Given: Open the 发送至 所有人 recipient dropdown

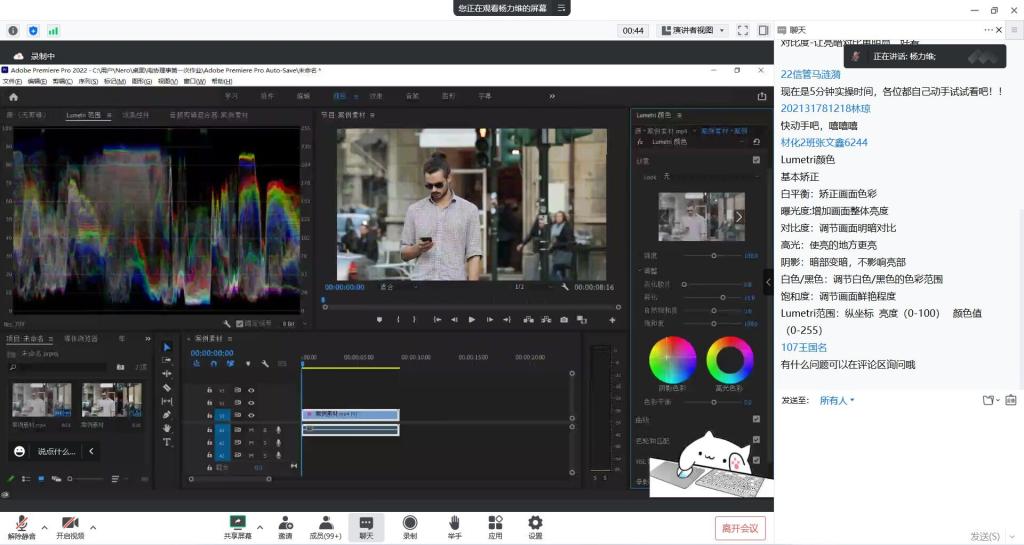Looking at the screenshot, I should coord(837,400).
